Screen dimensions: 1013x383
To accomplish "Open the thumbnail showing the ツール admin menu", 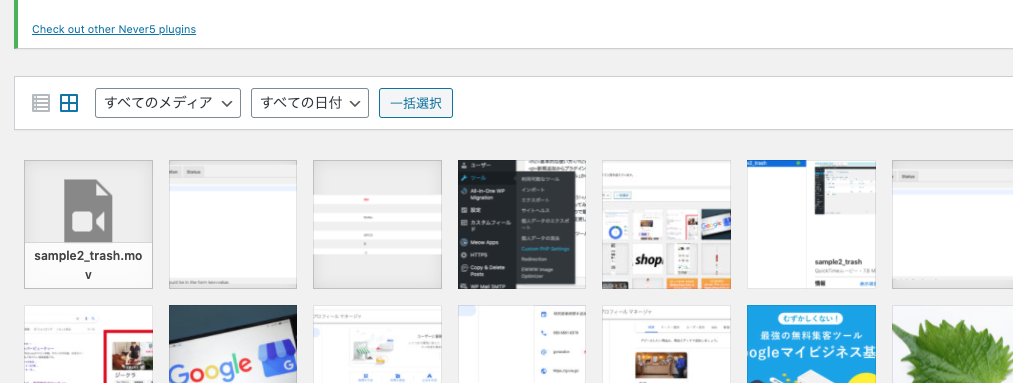I will point(522,224).
